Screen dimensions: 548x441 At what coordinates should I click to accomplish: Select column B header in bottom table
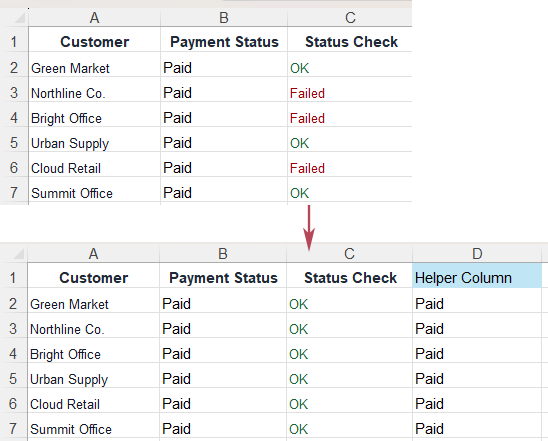coord(223,253)
